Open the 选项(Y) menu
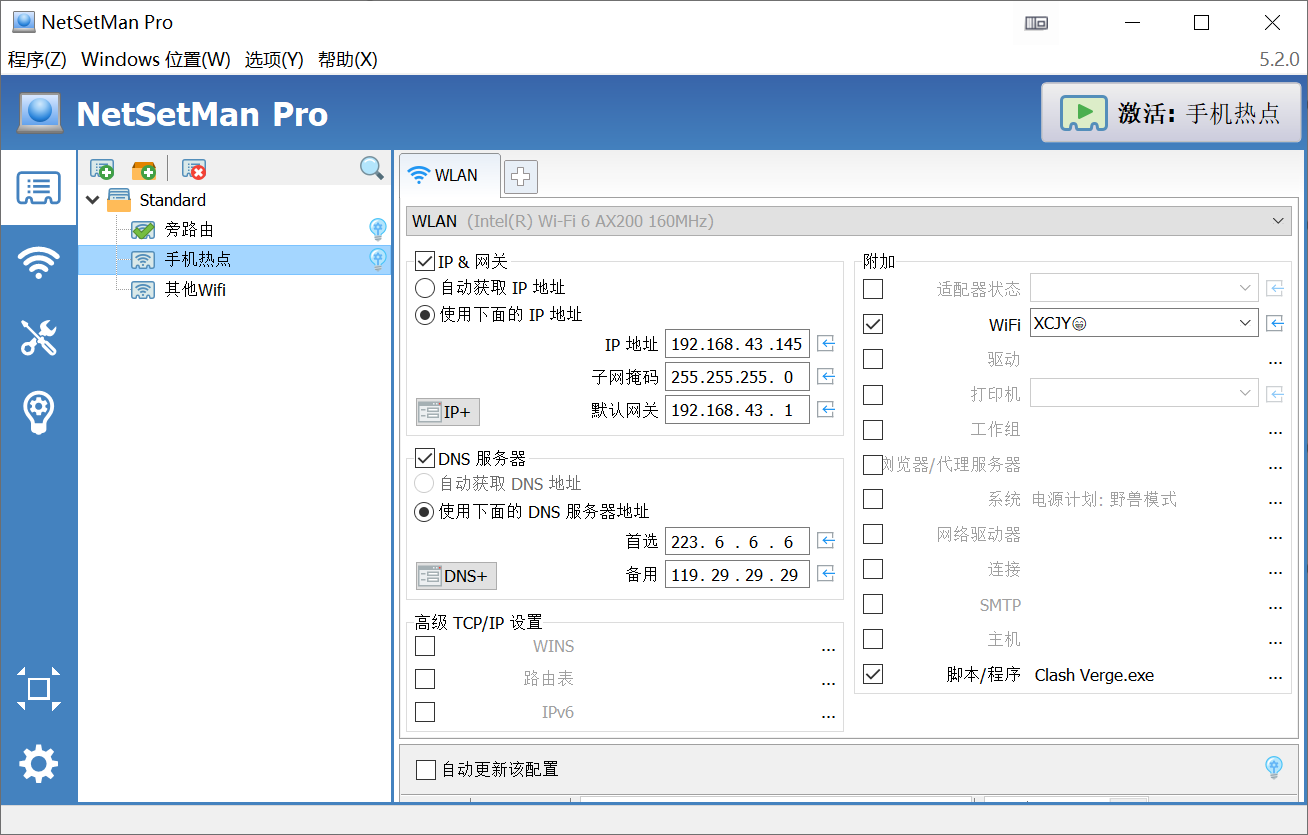Screen dimensions: 1308x835 (274, 59)
